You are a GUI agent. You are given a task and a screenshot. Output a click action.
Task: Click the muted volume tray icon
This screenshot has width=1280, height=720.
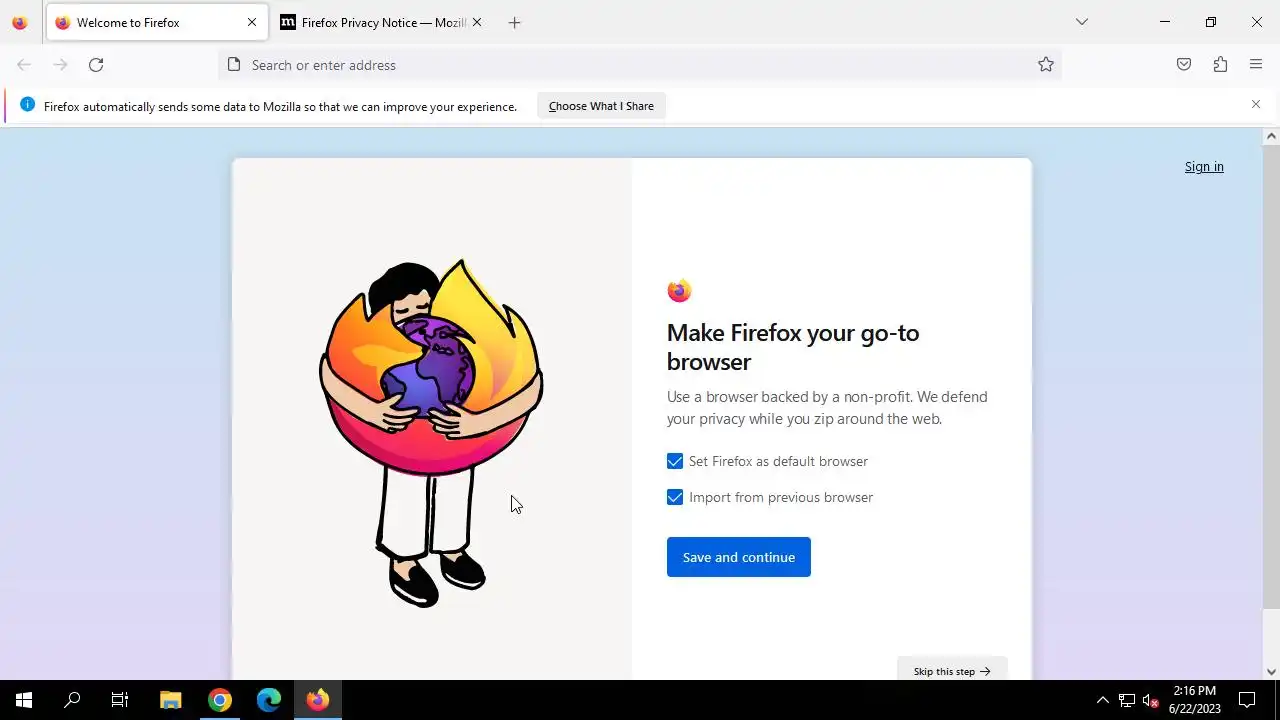tap(1151, 700)
